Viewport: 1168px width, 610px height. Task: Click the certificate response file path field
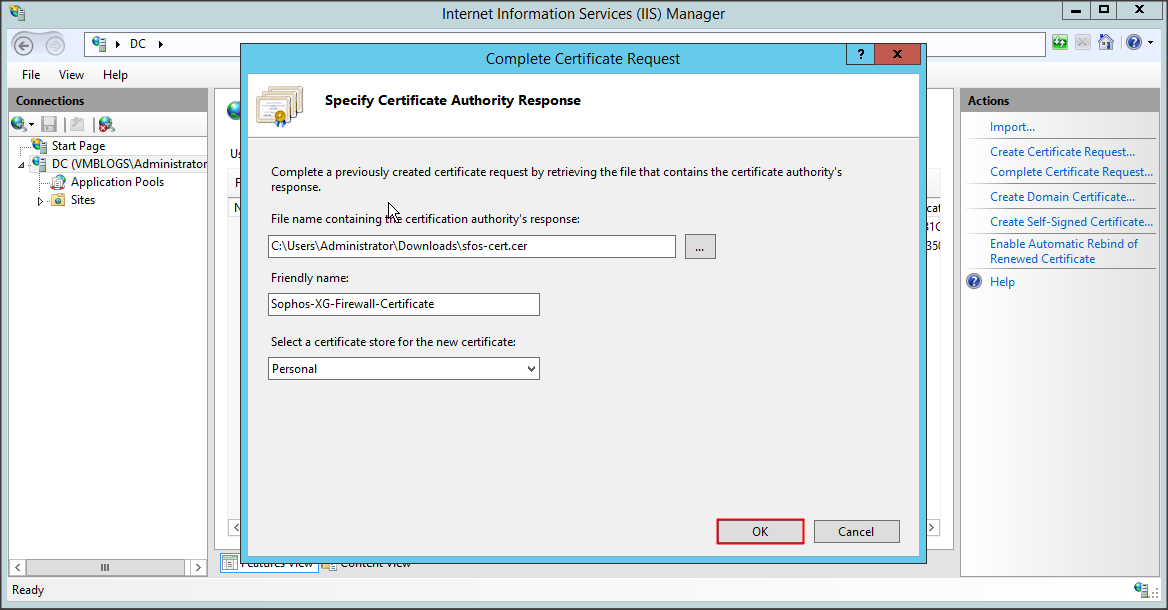coord(472,246)
